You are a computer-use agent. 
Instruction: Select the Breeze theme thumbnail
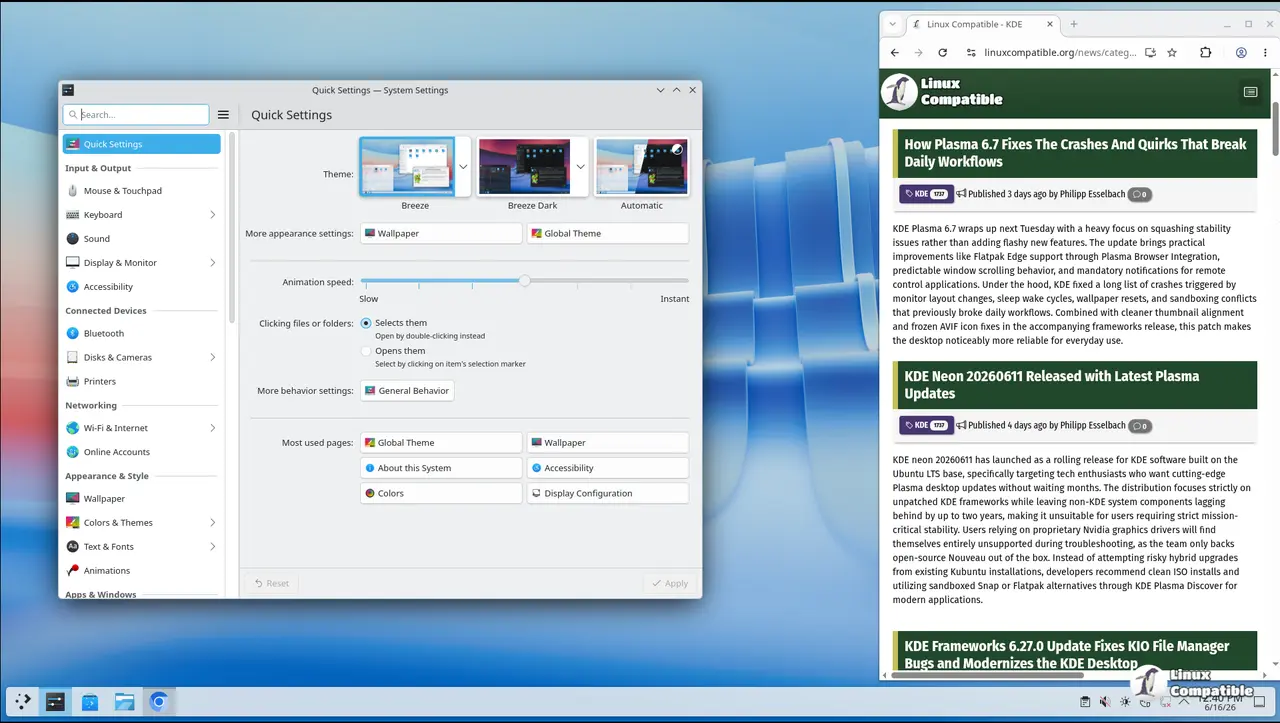pos(407,167)
